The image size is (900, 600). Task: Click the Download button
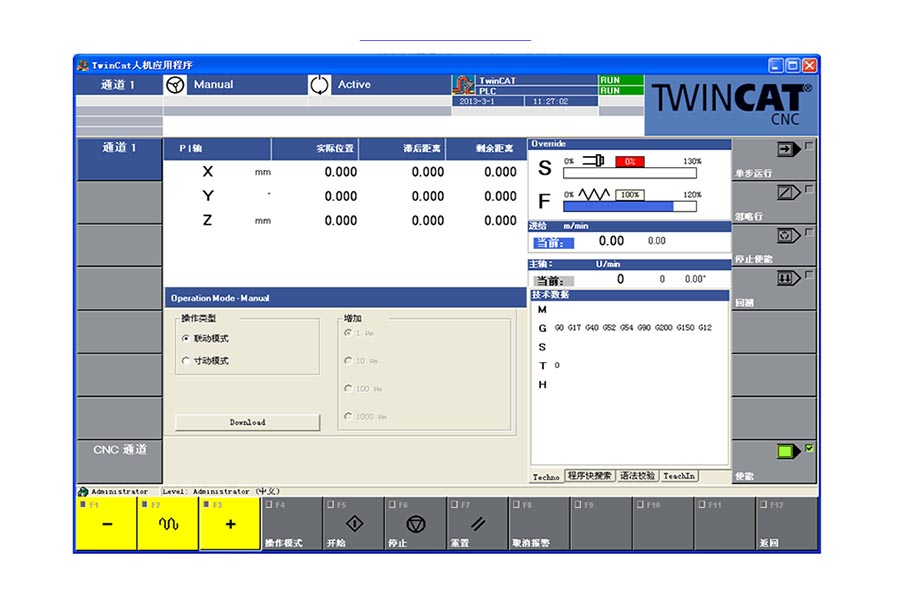247,422
